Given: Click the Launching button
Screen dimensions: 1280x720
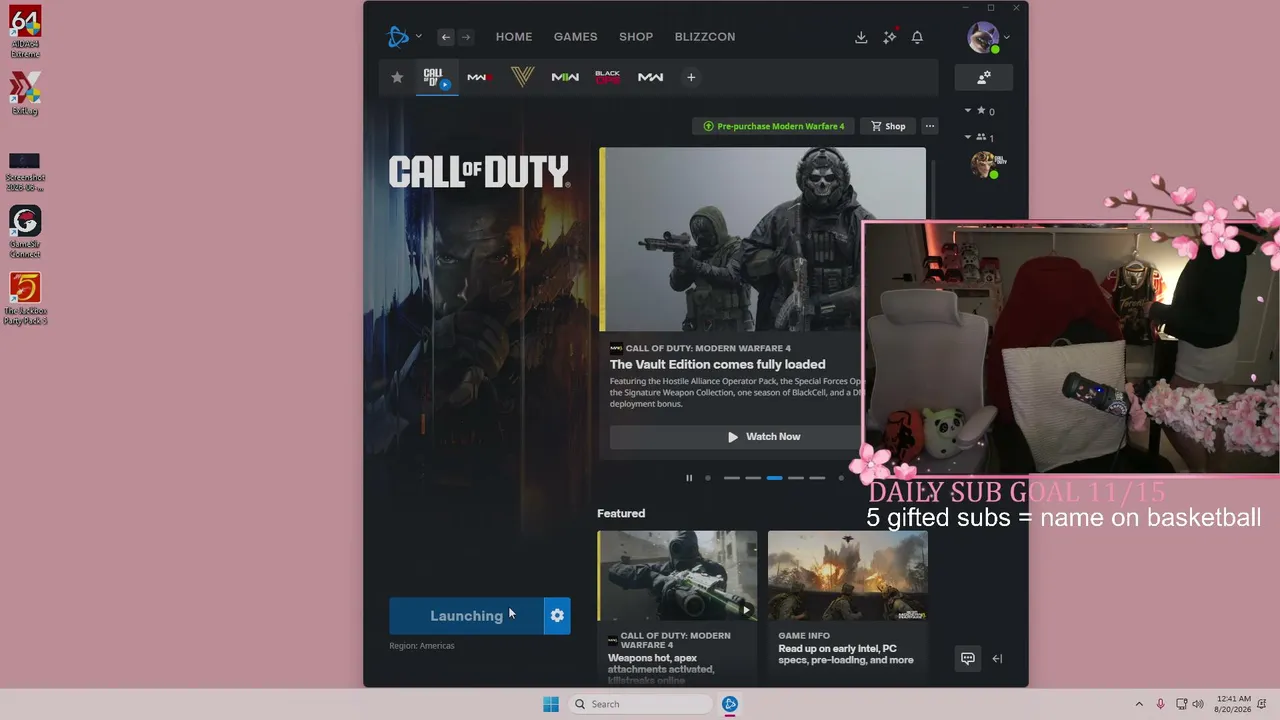Looking at the screenshot, I should (466, 616).
